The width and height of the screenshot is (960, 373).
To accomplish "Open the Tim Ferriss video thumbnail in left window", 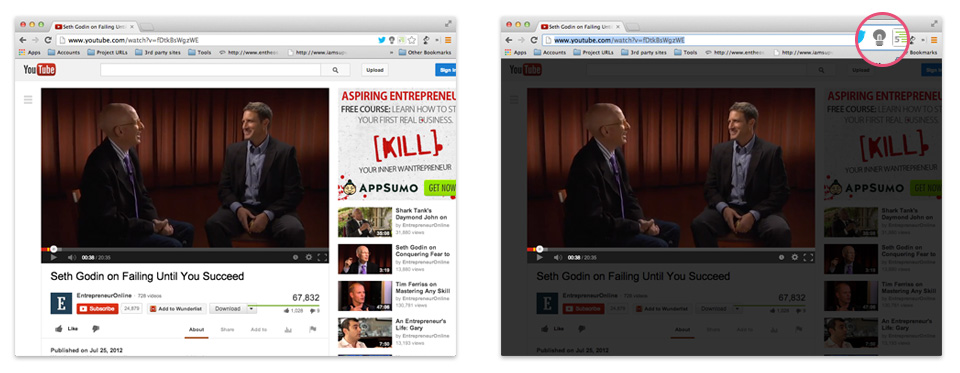I will [x=365, y=296].
